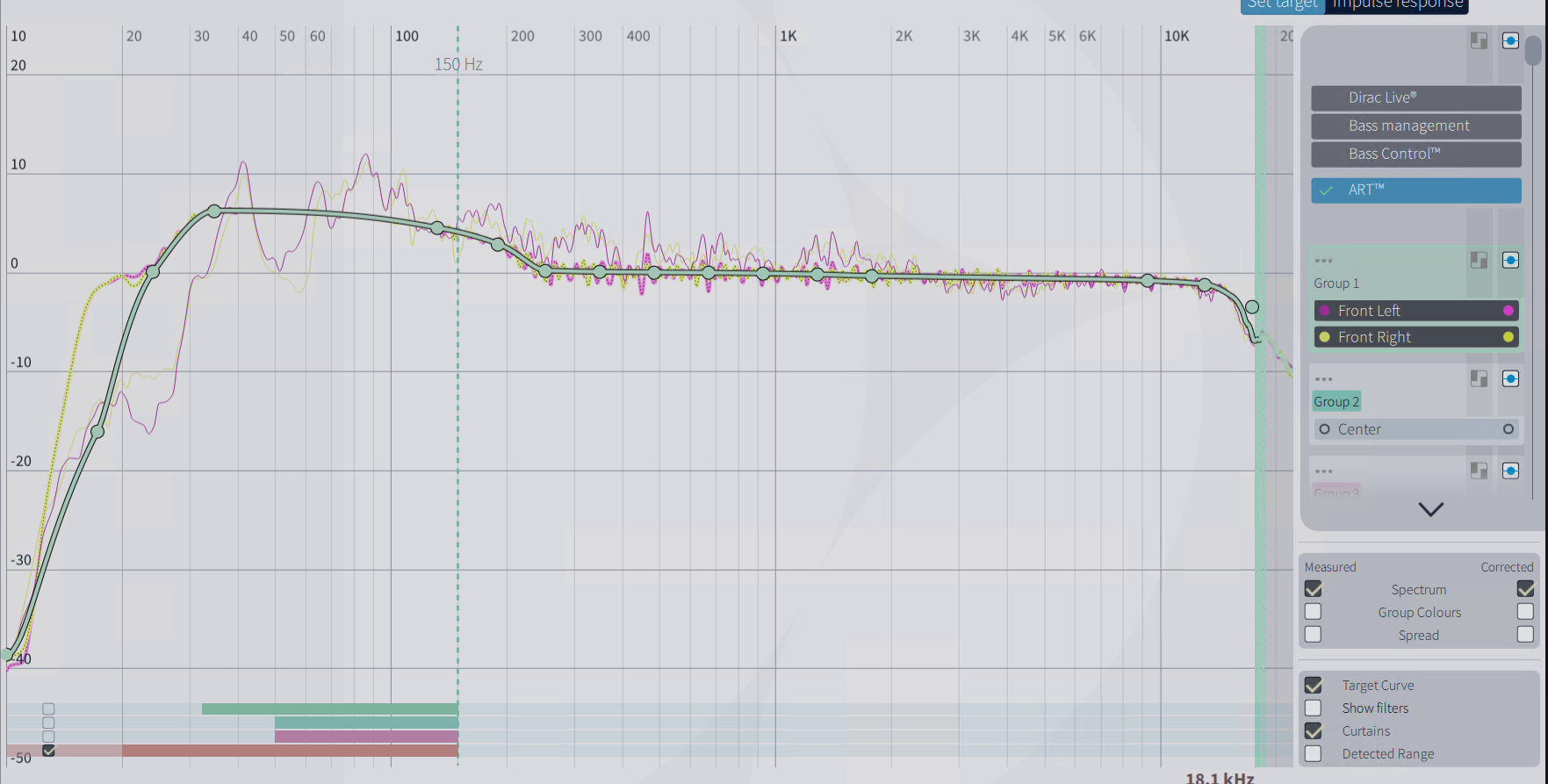The width and height of the screenshot is (1548, 784).
Task: Open the Group 2 three-dot menu
Action: [x=1324, y=379]
